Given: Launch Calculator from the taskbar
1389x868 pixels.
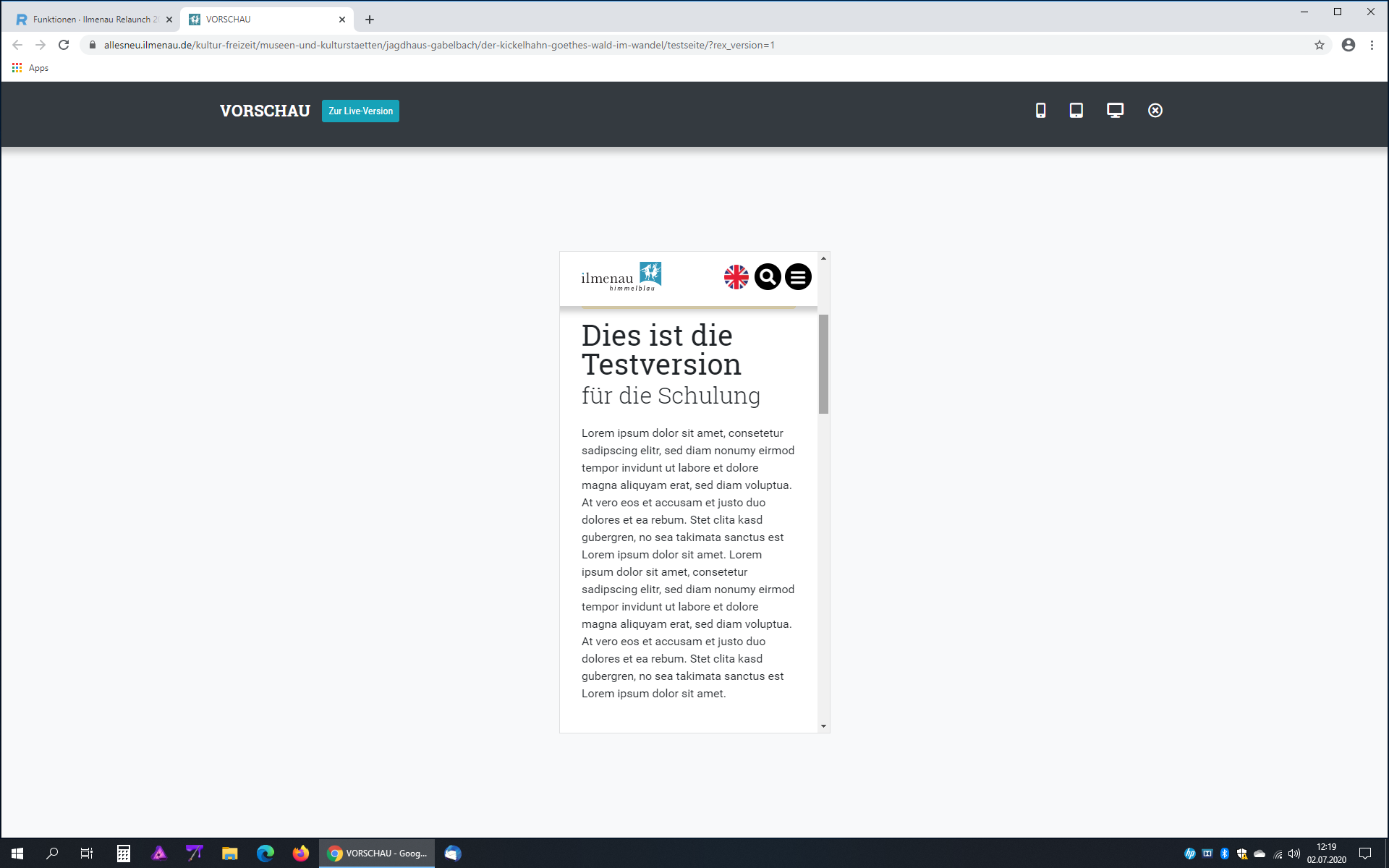Looking at the screenshot, I should click(124, 854).
